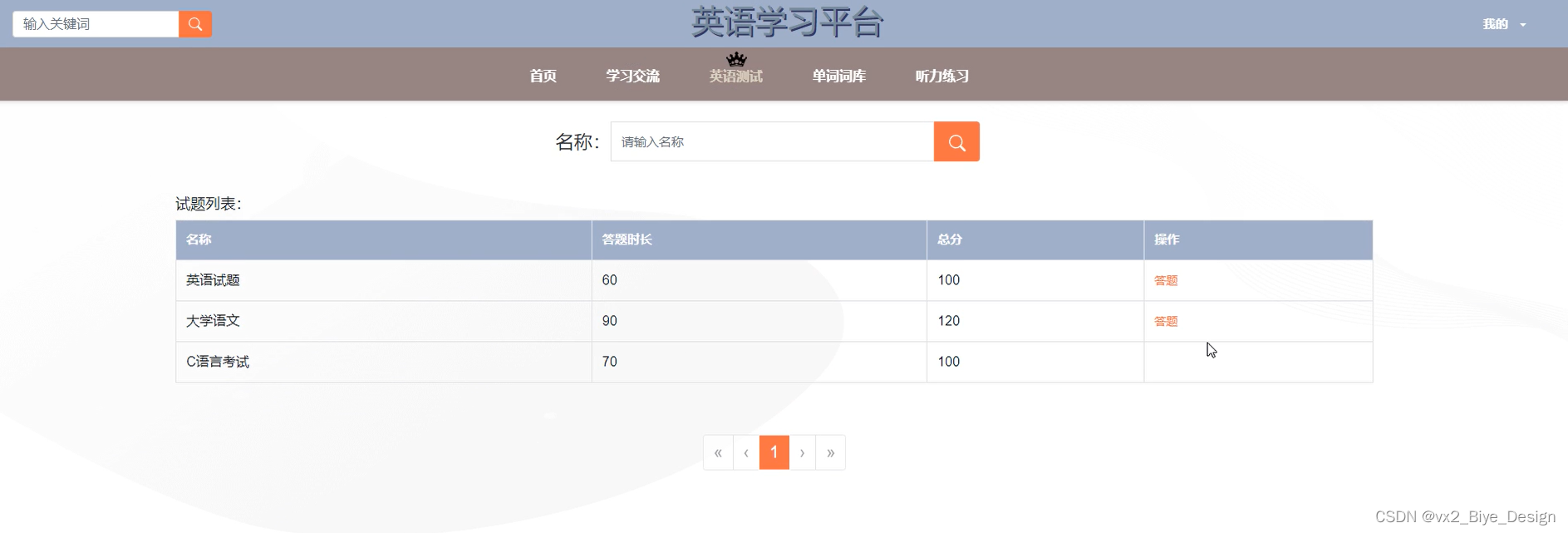The image size is (1568, 533).
Task: Select page 1 in pagination
Action: [x=774, y=452]
